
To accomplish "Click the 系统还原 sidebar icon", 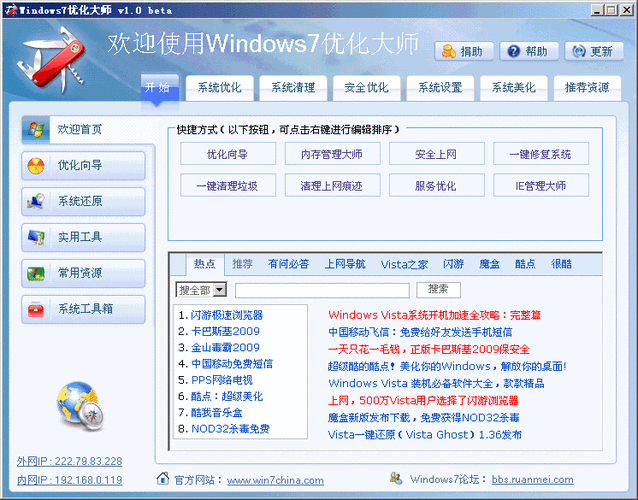I will 37,202.
